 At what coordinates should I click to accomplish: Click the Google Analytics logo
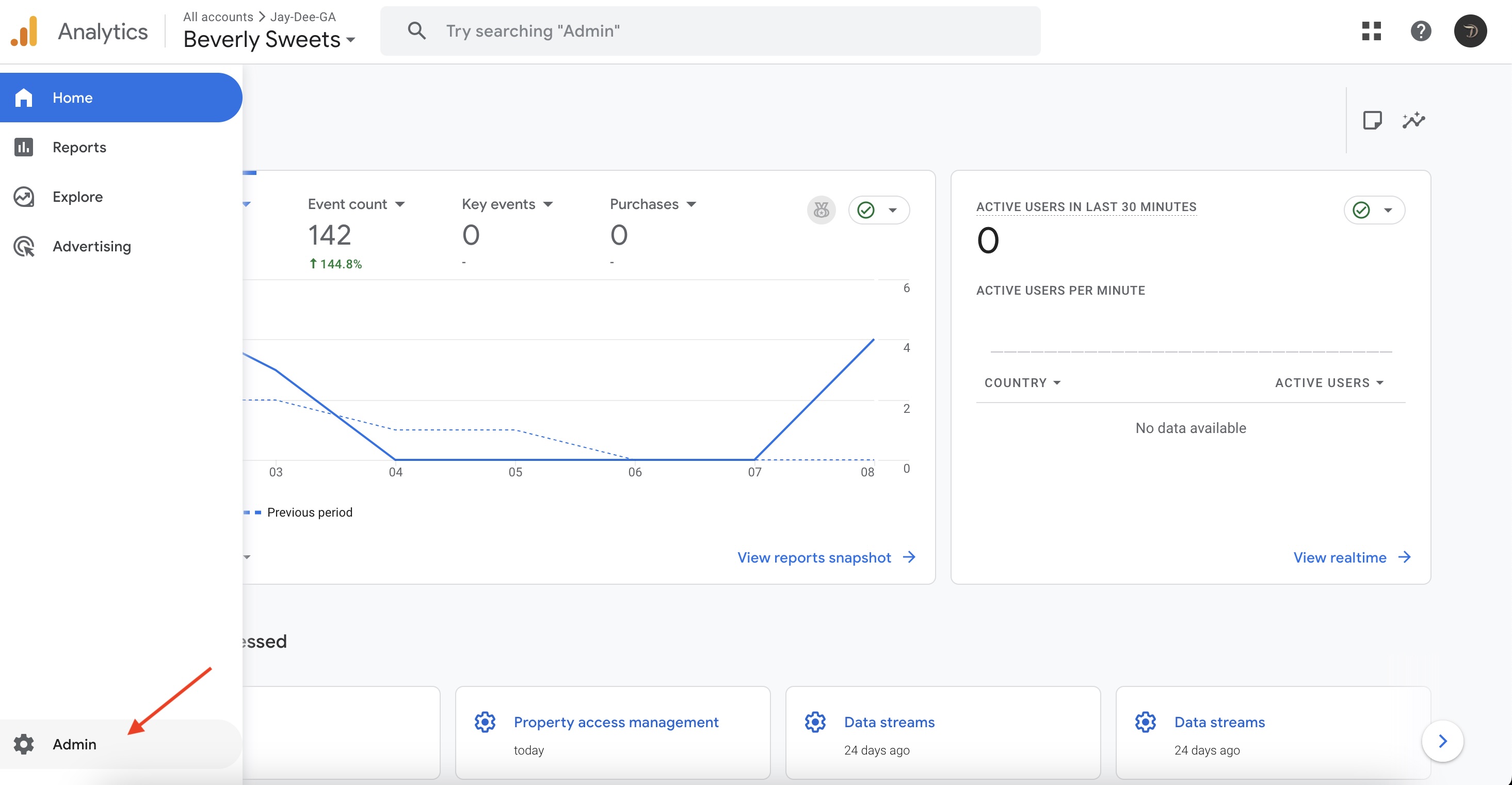pyautogui.click(x=25, y=31)
